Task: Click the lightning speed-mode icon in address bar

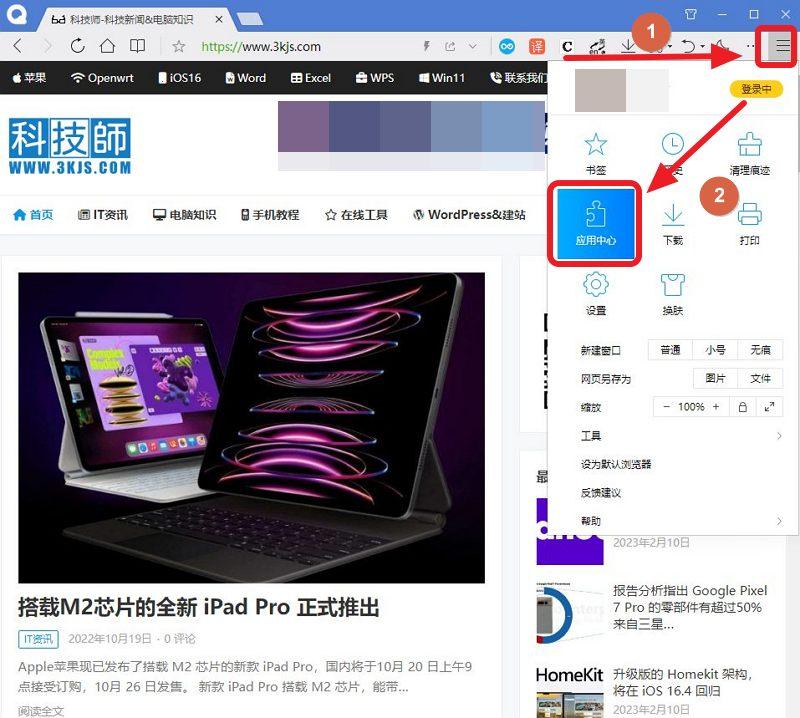Action: click(x=427, y=46)
